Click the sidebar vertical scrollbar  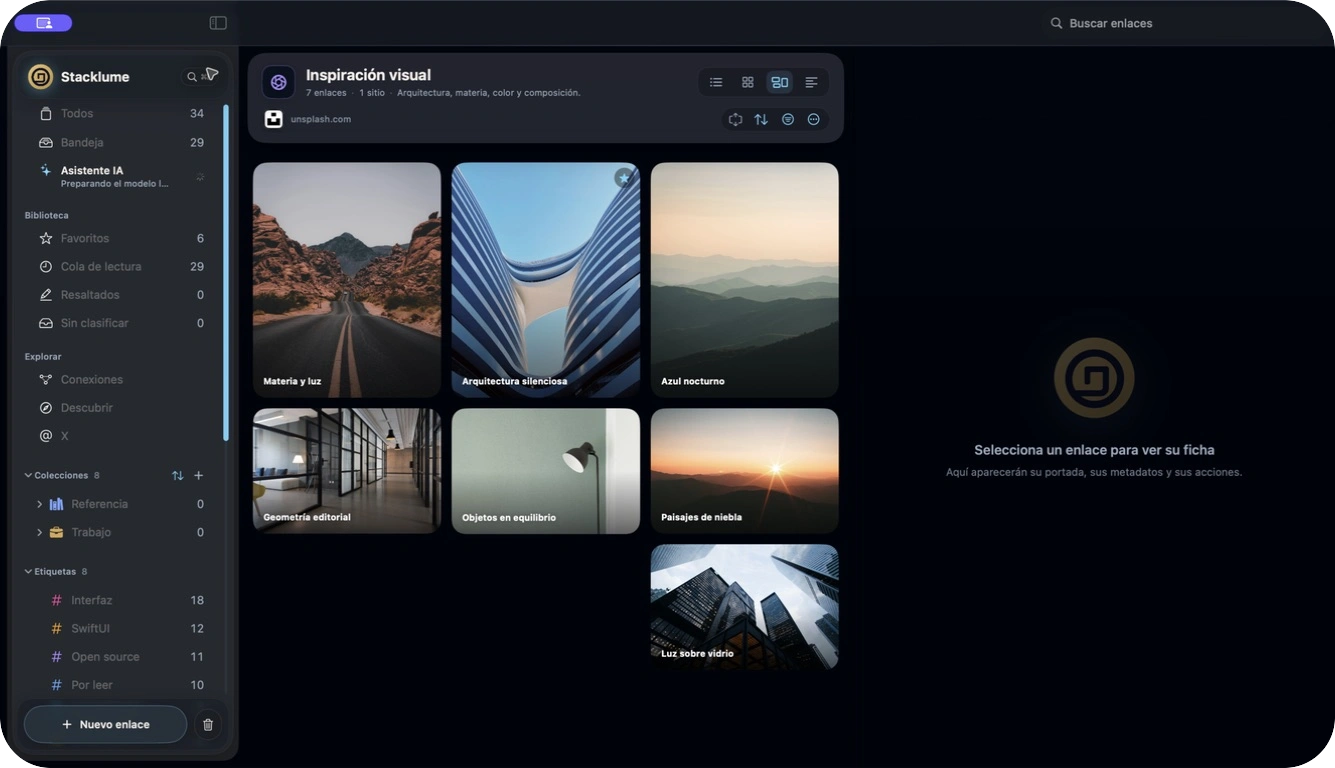(x=226, y=272)
